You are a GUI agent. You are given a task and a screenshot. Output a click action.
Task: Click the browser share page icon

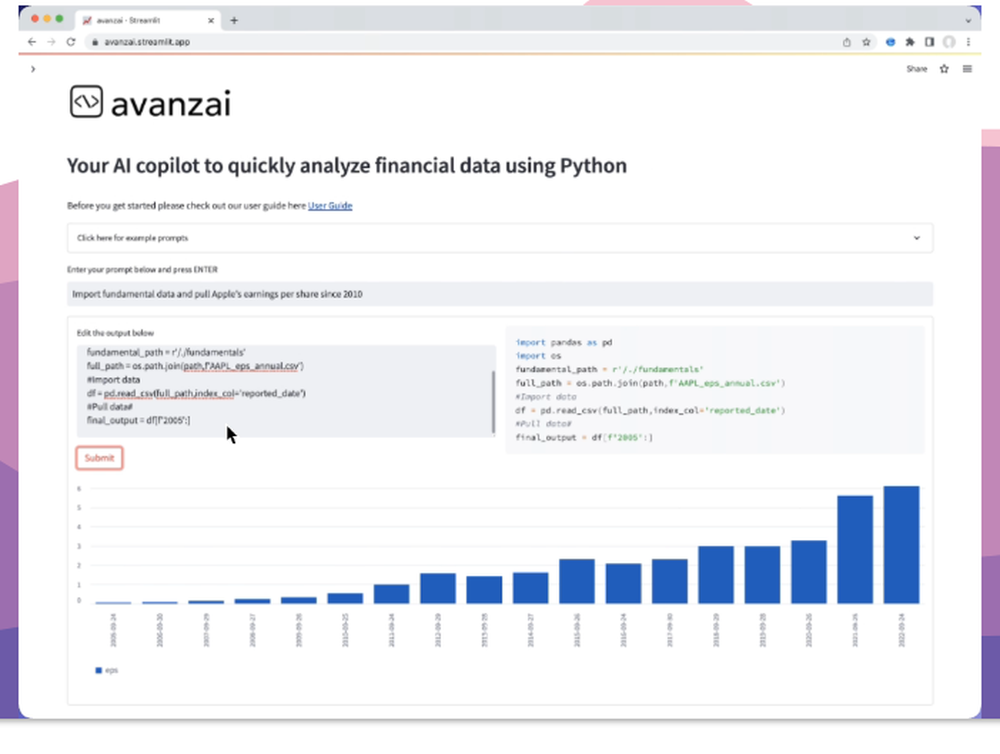[x=847, y=42]
